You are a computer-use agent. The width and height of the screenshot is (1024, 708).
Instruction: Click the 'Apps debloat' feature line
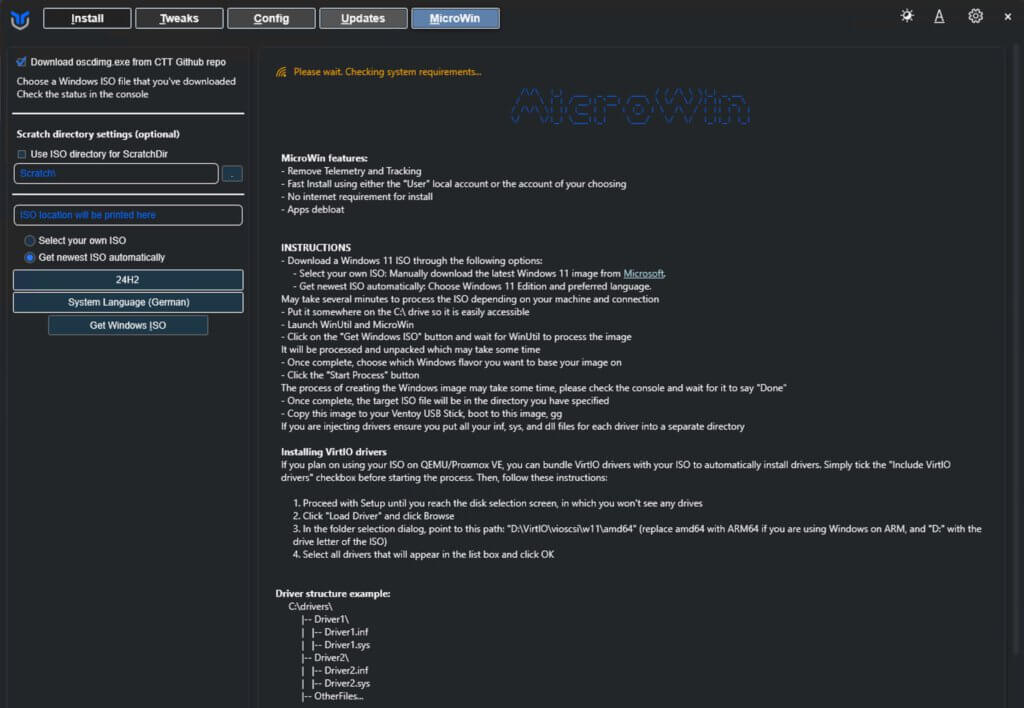pyautogui.click(x=312, y=210)
